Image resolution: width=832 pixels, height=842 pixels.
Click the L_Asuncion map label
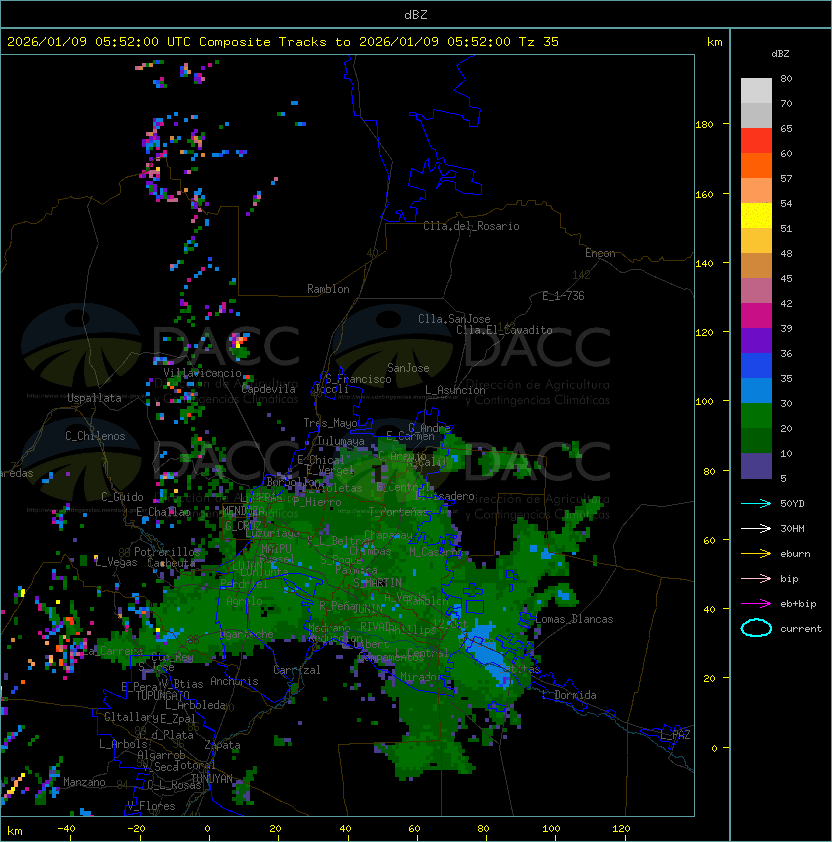tap(455, 390)
